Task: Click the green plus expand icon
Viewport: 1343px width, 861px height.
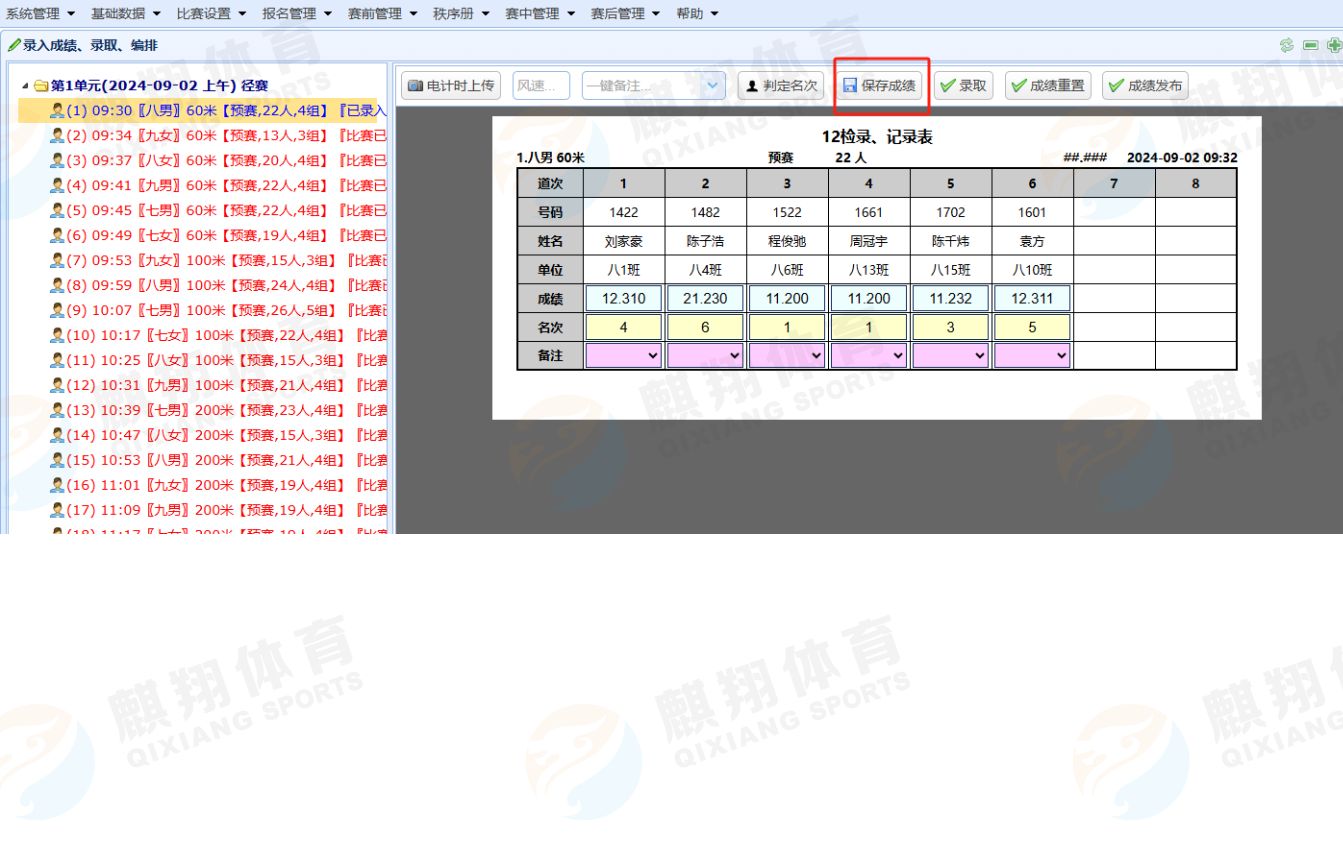Action: coord(1333,46)
